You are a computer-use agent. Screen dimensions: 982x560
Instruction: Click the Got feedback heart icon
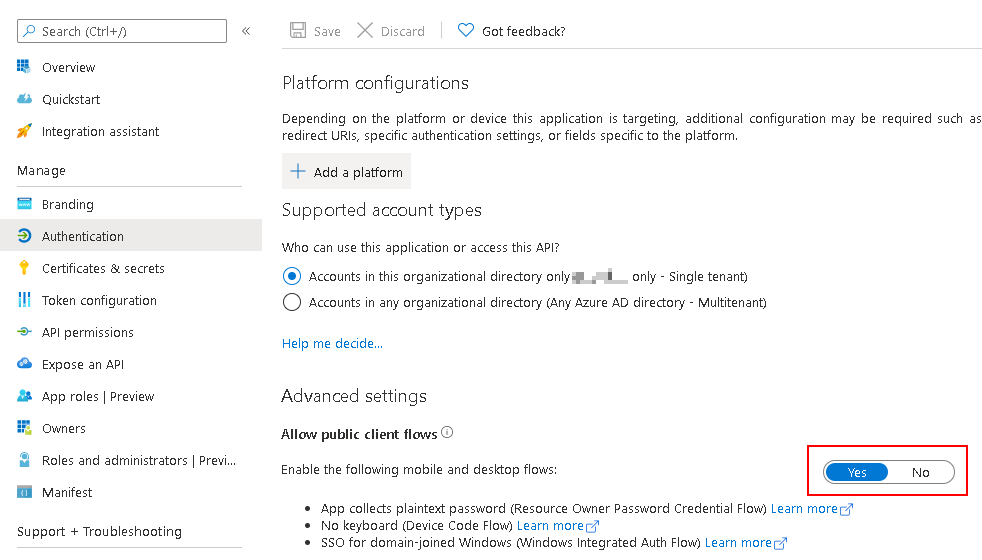point(466,30)
